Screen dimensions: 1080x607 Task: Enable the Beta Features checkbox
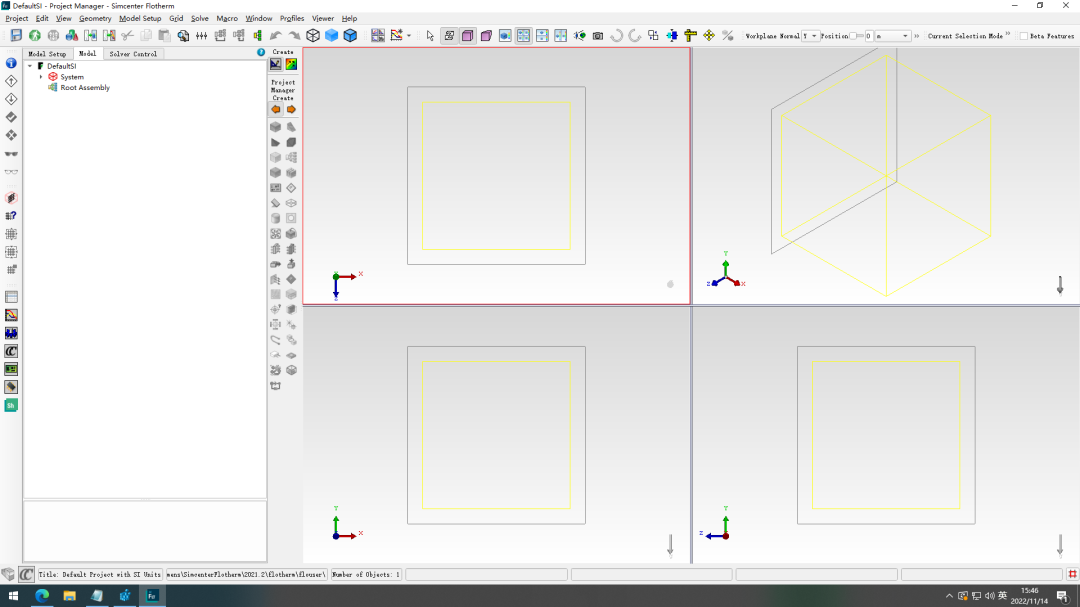pyautogui.click(x=1024, y=36)
